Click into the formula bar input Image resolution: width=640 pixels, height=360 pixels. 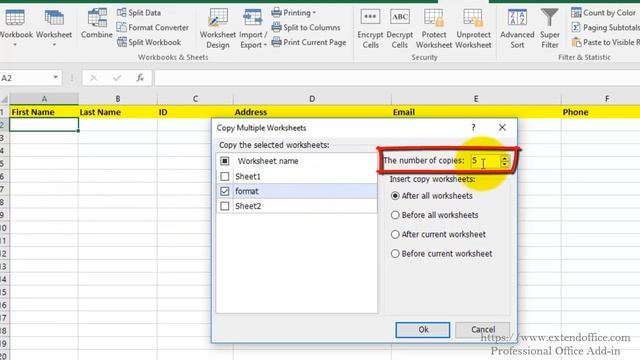tap(397, 78)
